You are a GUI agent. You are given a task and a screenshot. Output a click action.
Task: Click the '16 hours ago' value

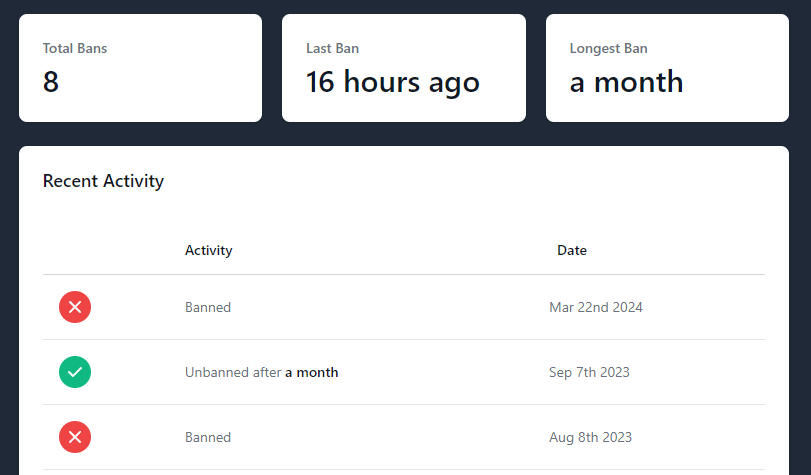[392, 82]
